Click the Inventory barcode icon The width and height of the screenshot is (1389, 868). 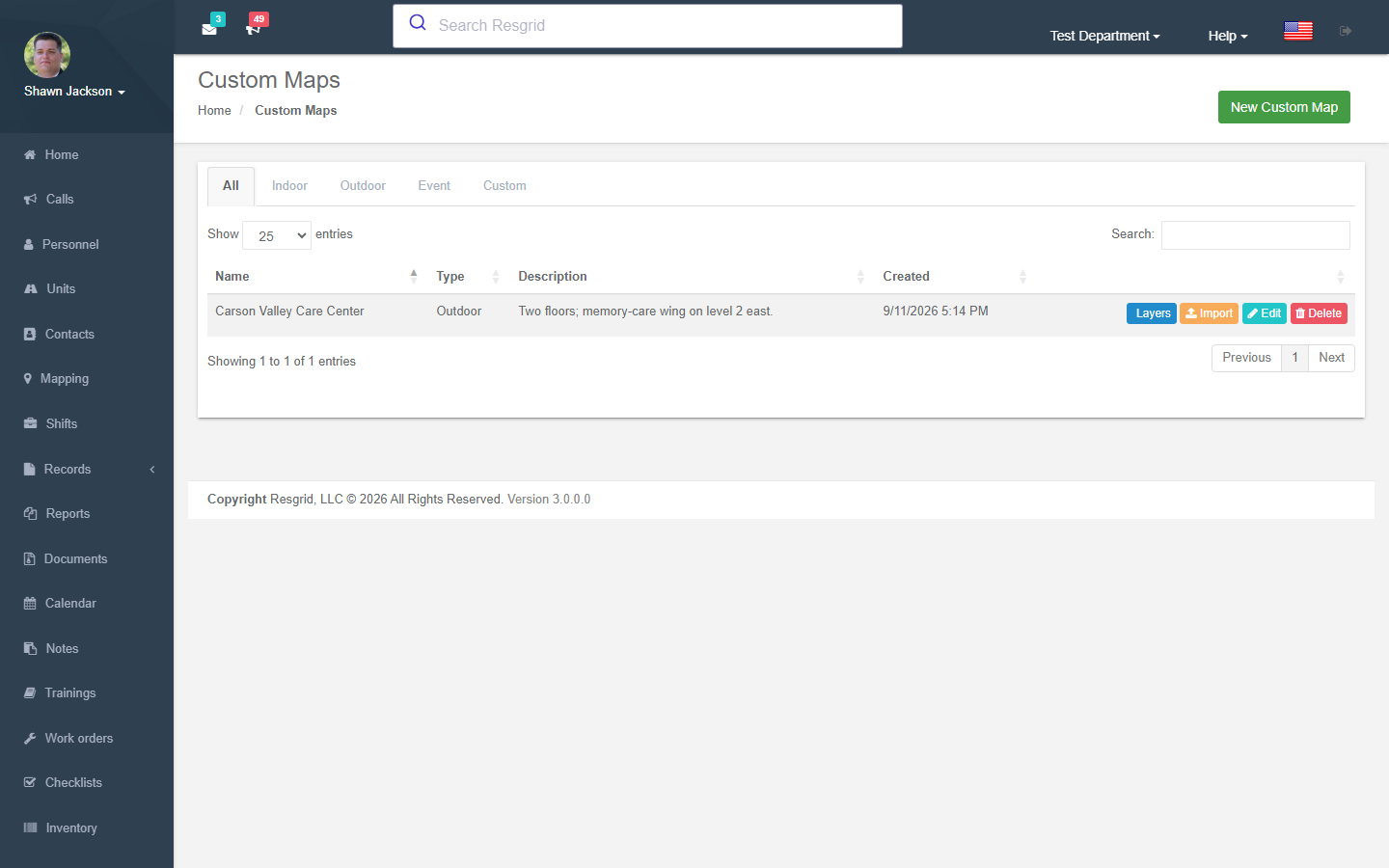[30, 828]
